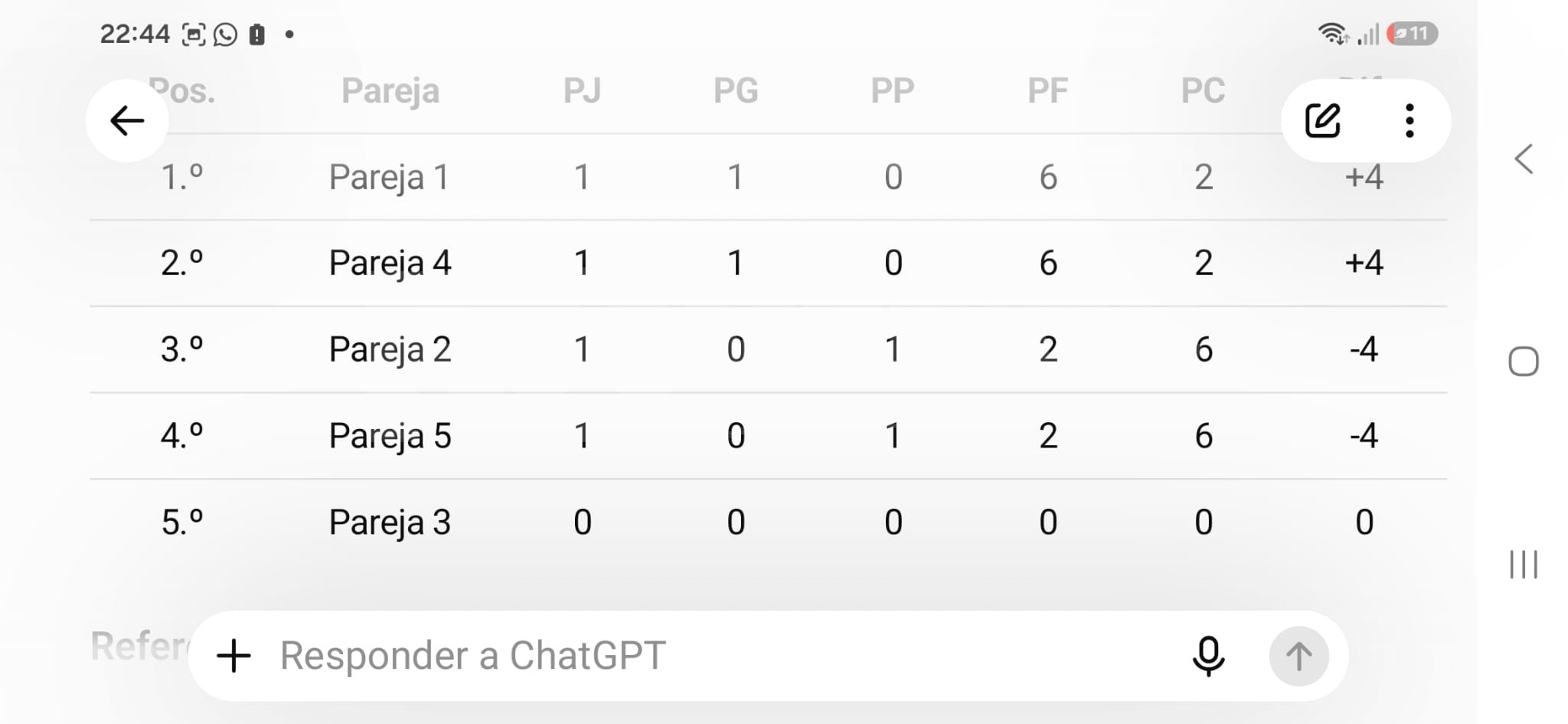Viewport: 1568px width, 724px height.
Task: Tap the clock time in status bar
Action: (x=135, y=34)
